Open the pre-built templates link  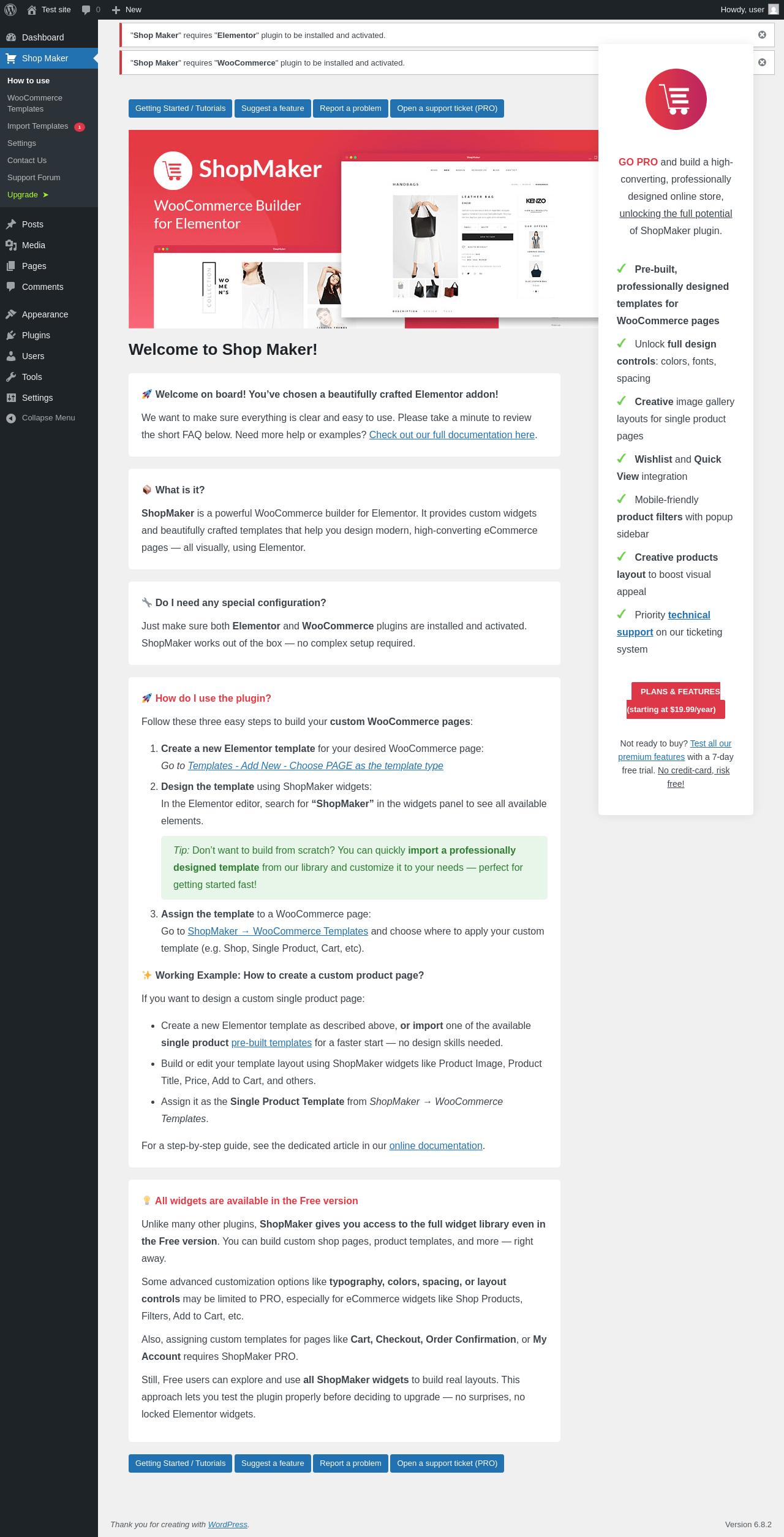271,1043
